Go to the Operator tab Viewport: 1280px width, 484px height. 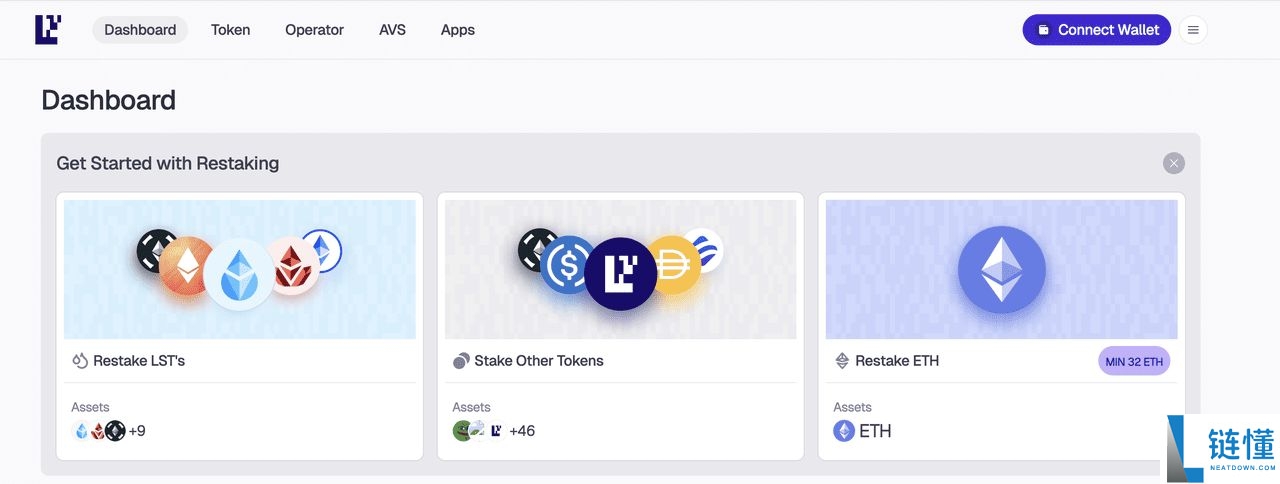[314, 30]
